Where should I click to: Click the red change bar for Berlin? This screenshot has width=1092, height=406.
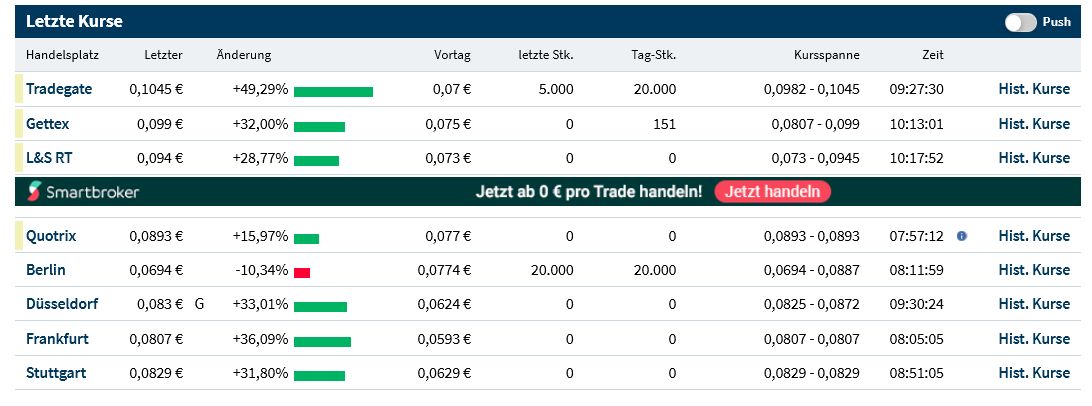(x=302, y=272)
